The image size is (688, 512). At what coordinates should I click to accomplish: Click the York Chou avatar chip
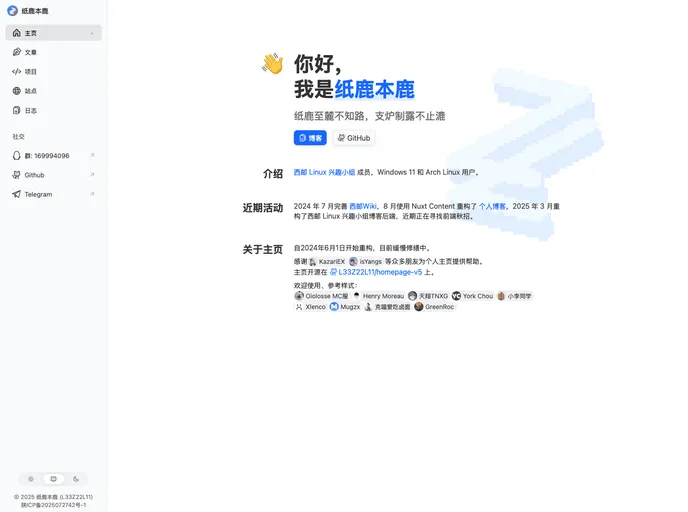(x=473, y=296)
